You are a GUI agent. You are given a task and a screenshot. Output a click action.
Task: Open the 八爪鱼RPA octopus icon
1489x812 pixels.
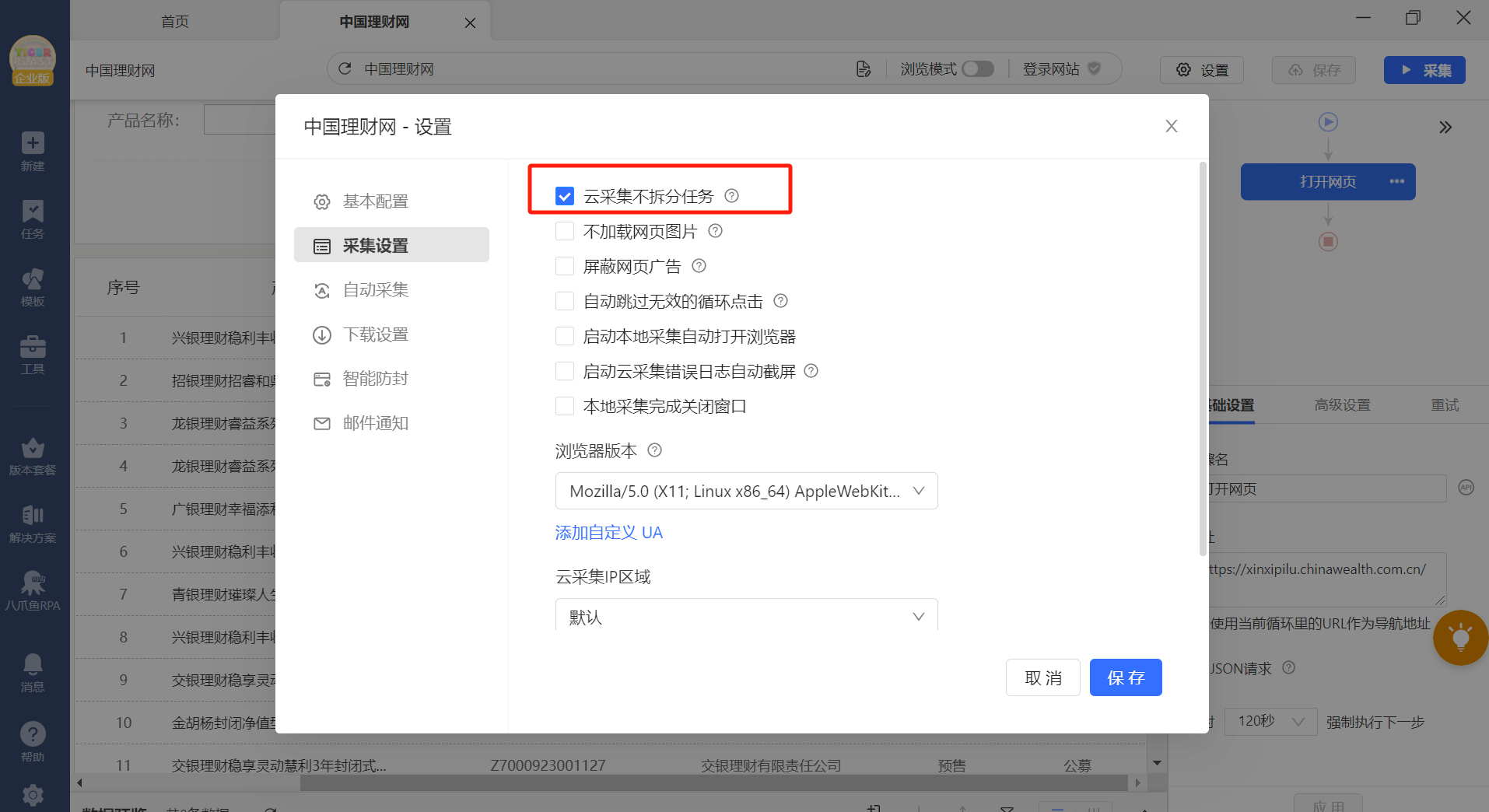point(33,583)
